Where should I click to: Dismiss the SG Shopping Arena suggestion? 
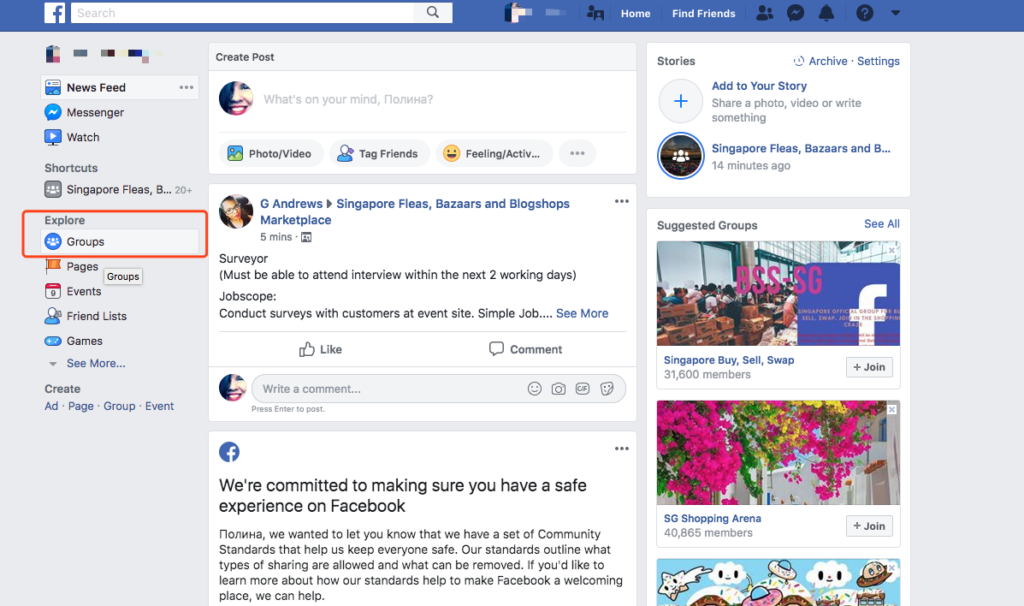click(891, 409)
